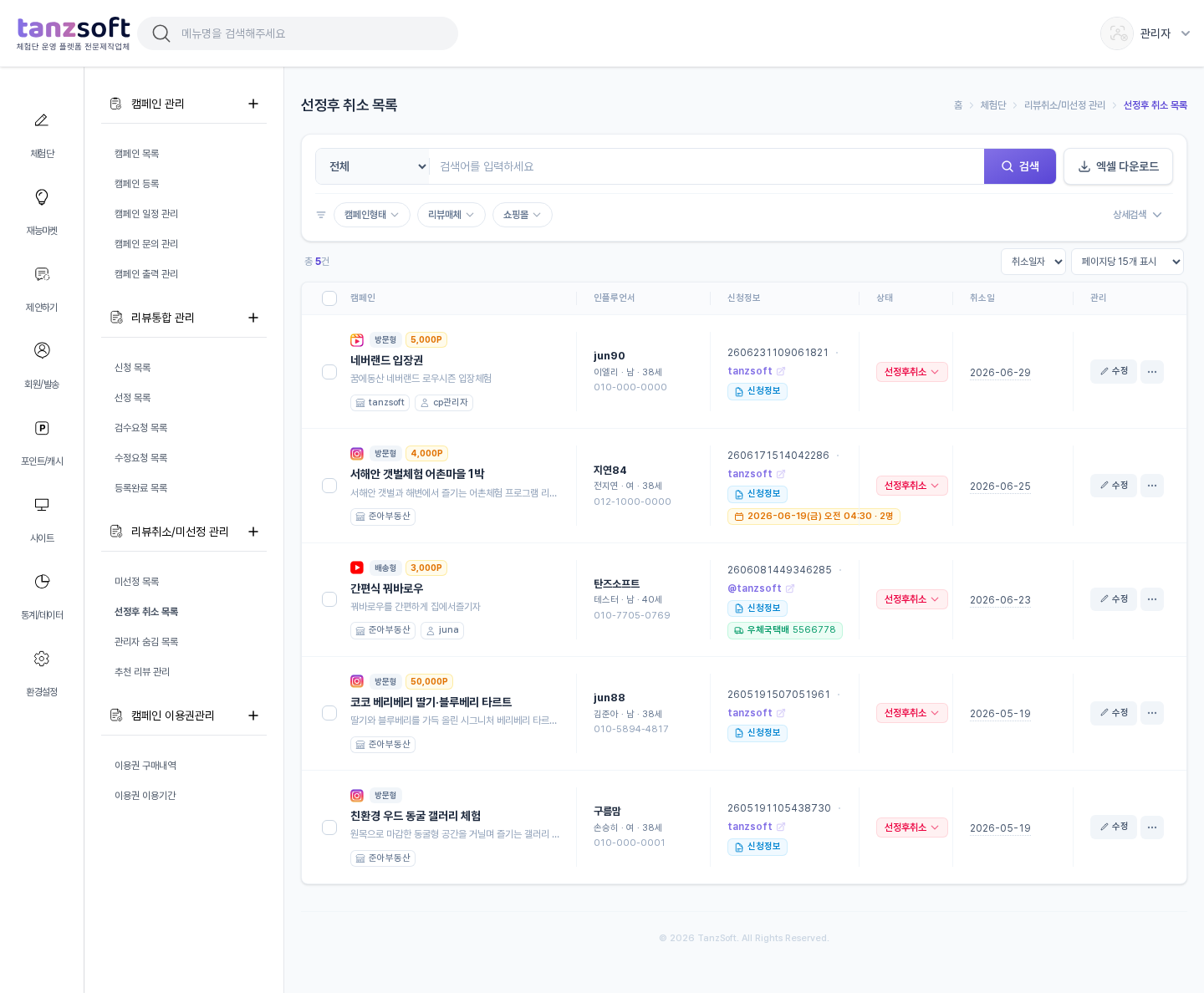Open more options for 네버랜드 입장권 row
Screen dimensions: 1204x993
click(1152, 372)
